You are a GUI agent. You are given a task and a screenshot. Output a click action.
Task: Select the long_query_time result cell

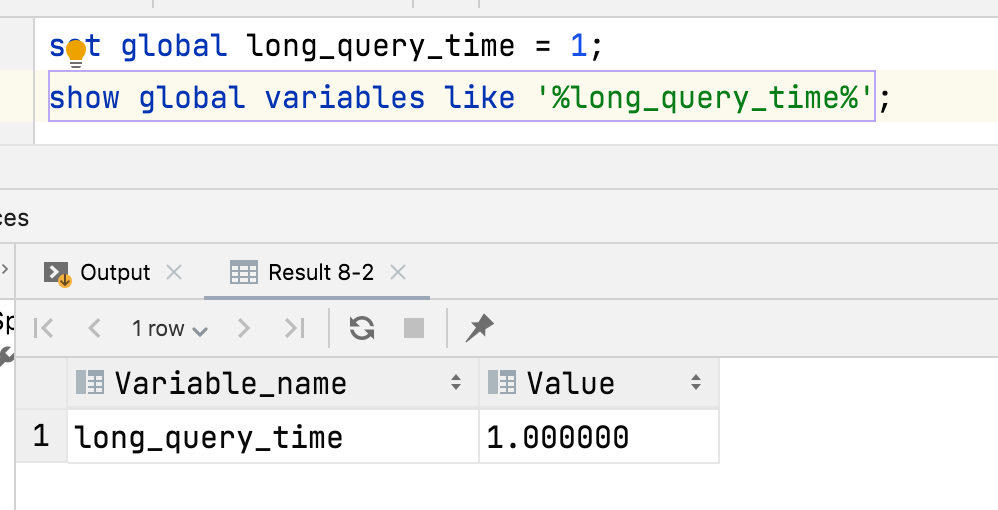click(x=273, y=437)
